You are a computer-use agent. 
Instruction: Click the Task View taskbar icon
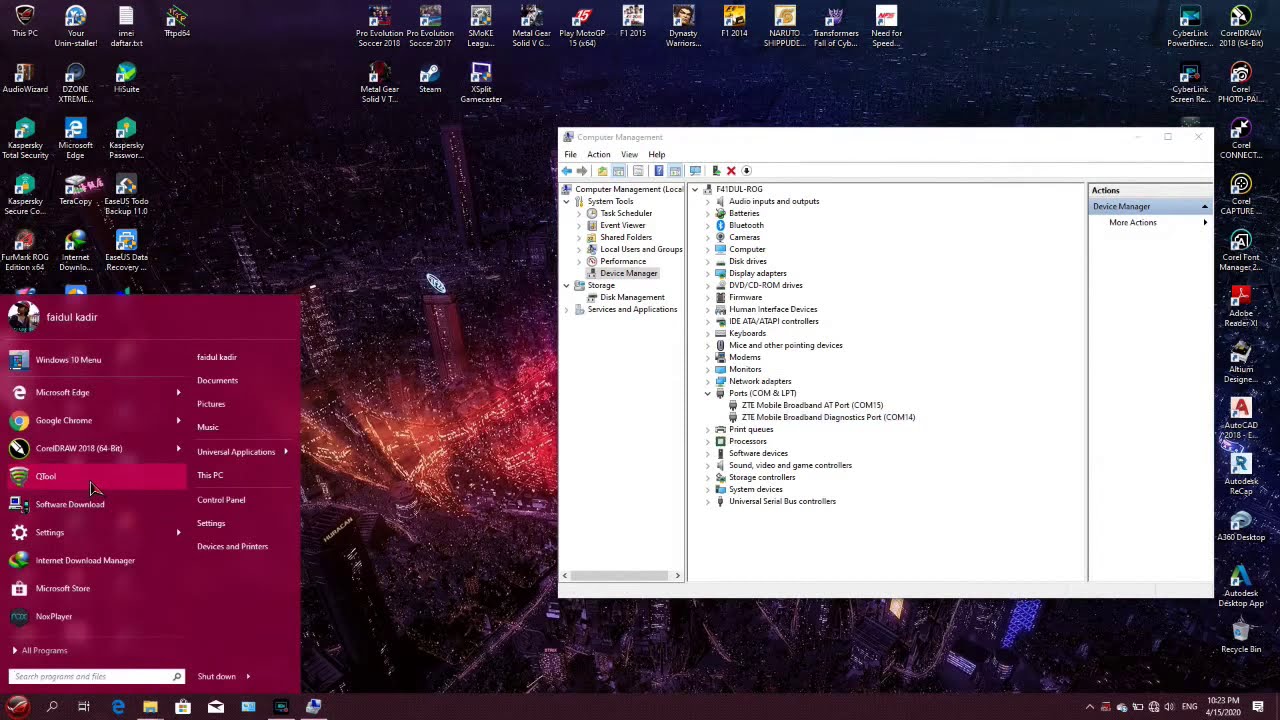[x=84, y=707]
